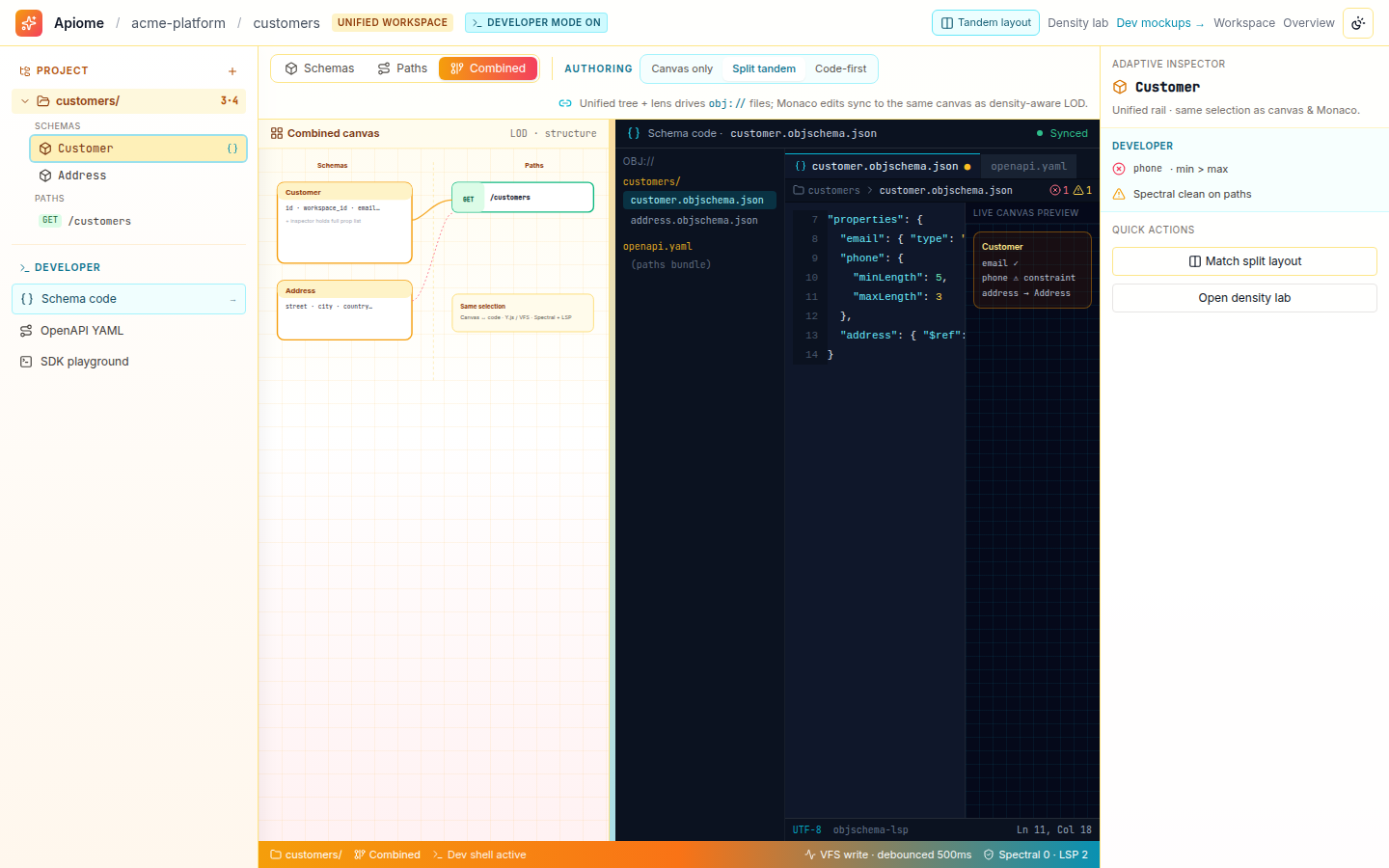Collapse the customers/ folder chevron
1389x868 pixels.
(x=25, y=101)
